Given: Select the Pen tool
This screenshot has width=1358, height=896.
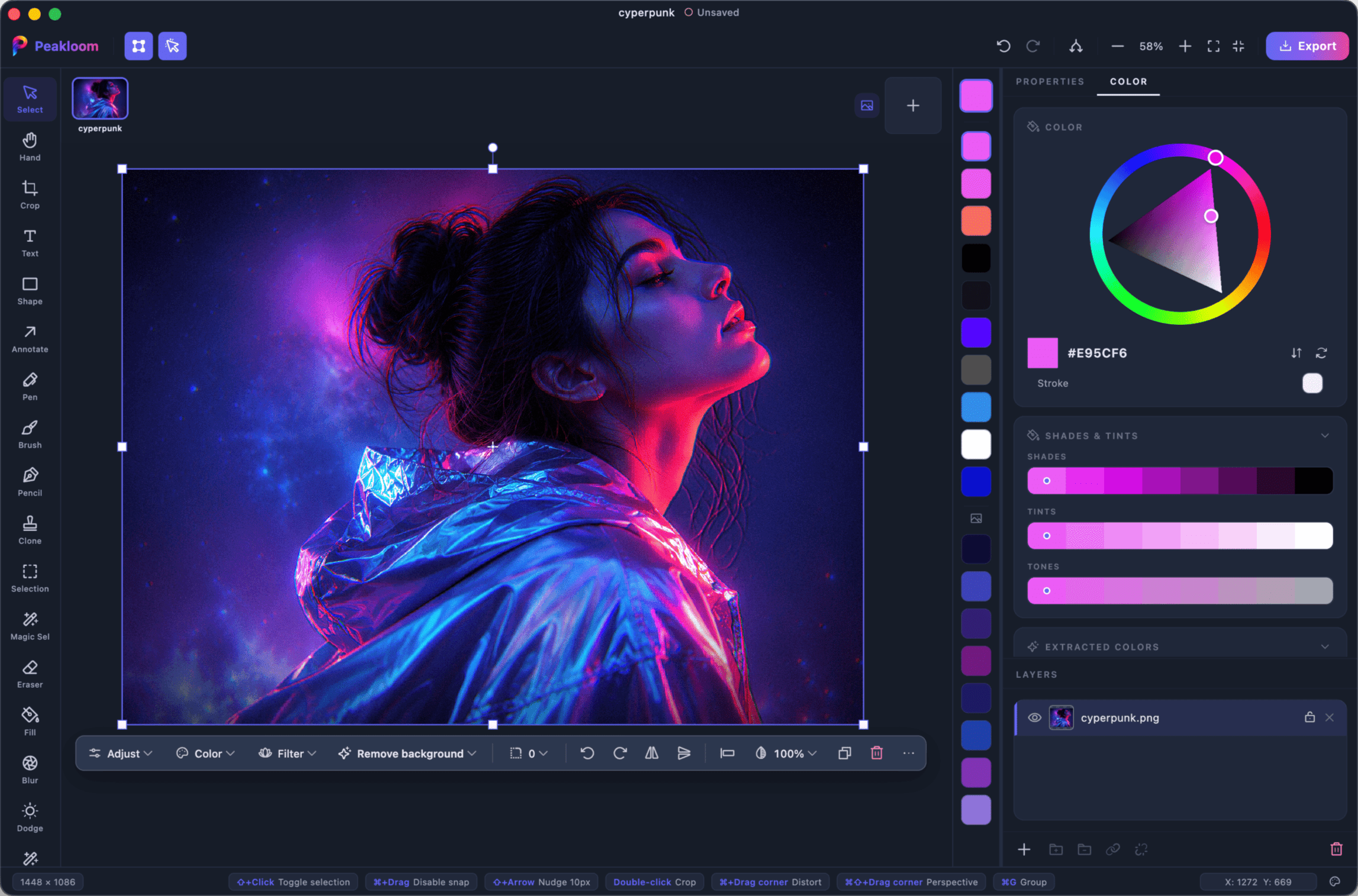Looking at the screenshot, I should point(30,386).
